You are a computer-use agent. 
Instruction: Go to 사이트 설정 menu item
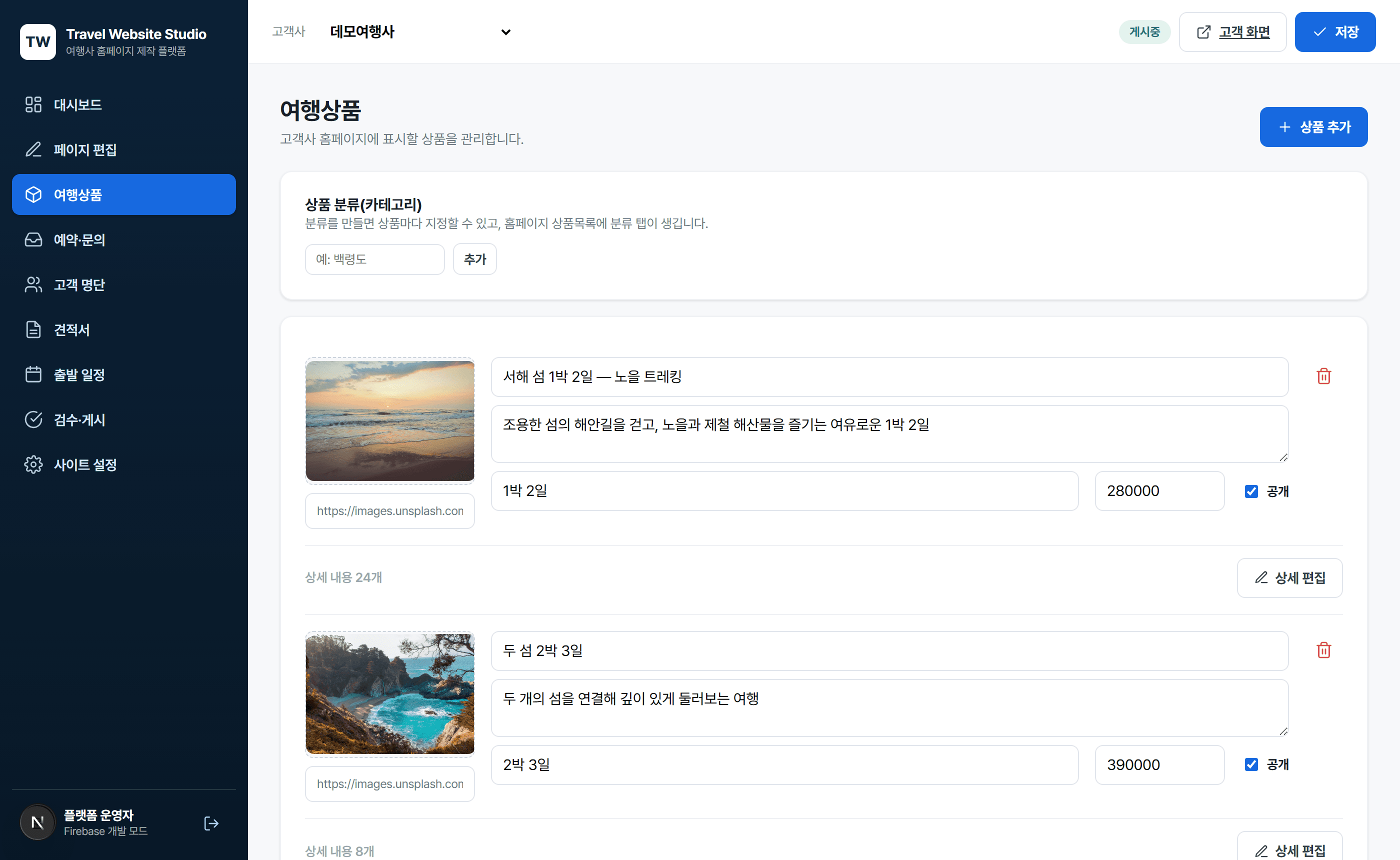click(124, 464)
